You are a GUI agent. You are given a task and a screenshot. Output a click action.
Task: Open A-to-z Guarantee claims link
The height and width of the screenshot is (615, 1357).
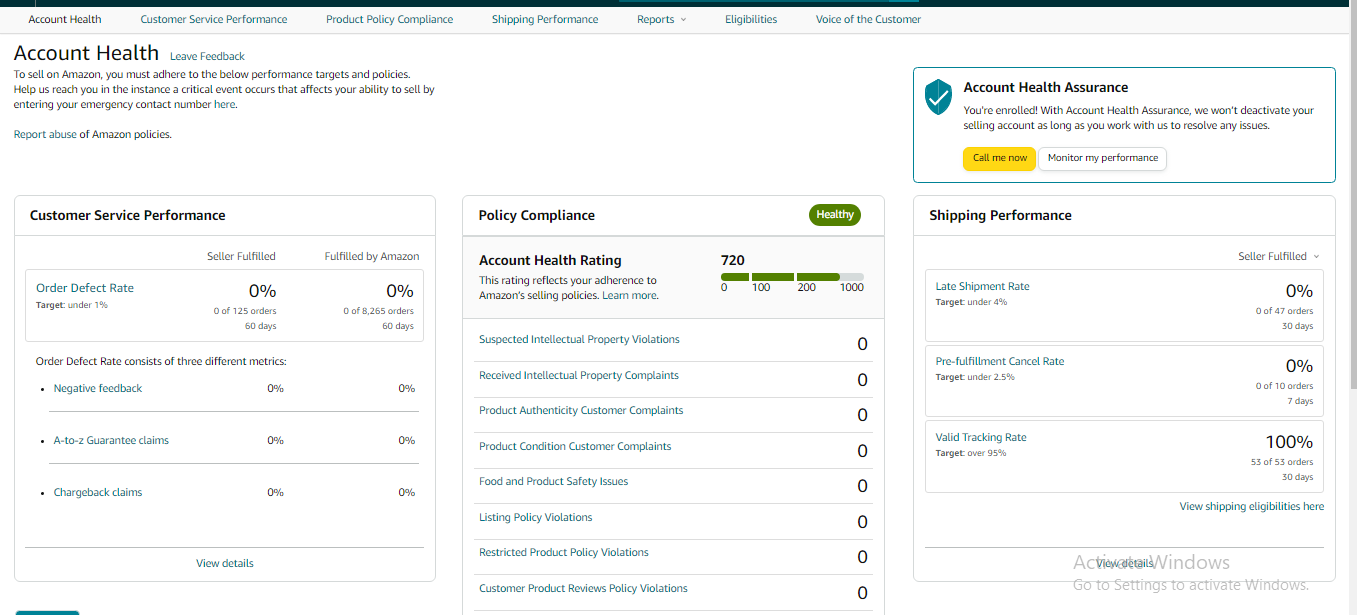pyautogui.click(x=111, y=440)
